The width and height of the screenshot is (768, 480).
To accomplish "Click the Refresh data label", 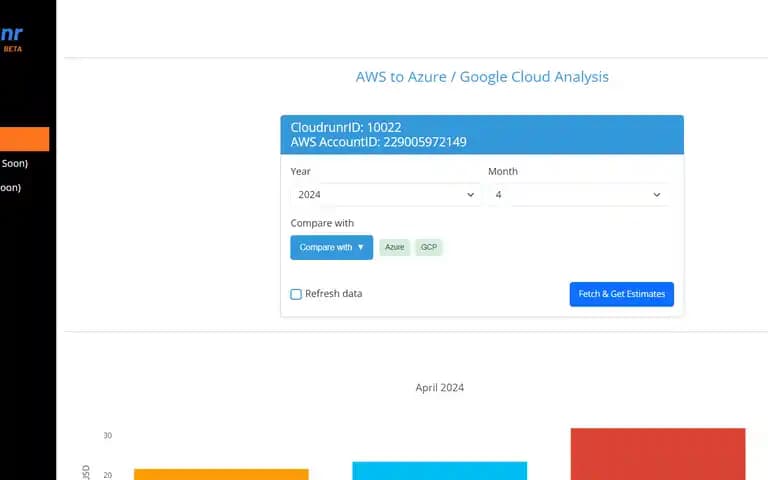I will (334, 293).
